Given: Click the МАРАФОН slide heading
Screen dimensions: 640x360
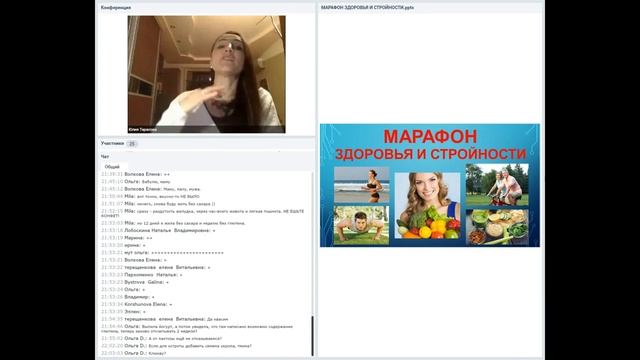Looking at the screenshot, I should point(430,136).
